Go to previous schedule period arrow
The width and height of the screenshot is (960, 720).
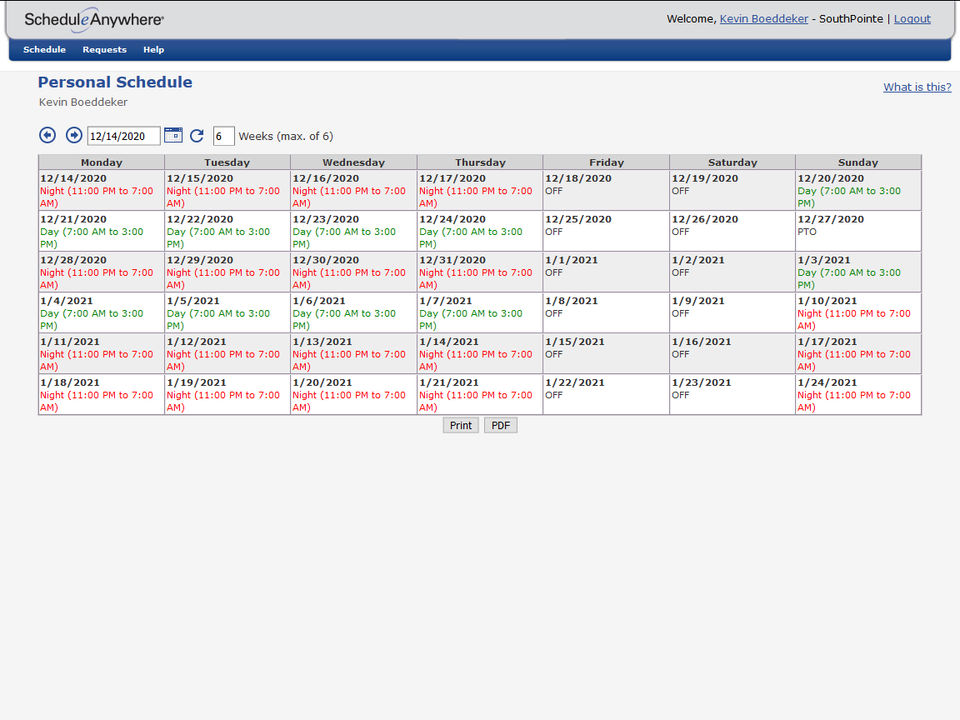coord(47,135)
